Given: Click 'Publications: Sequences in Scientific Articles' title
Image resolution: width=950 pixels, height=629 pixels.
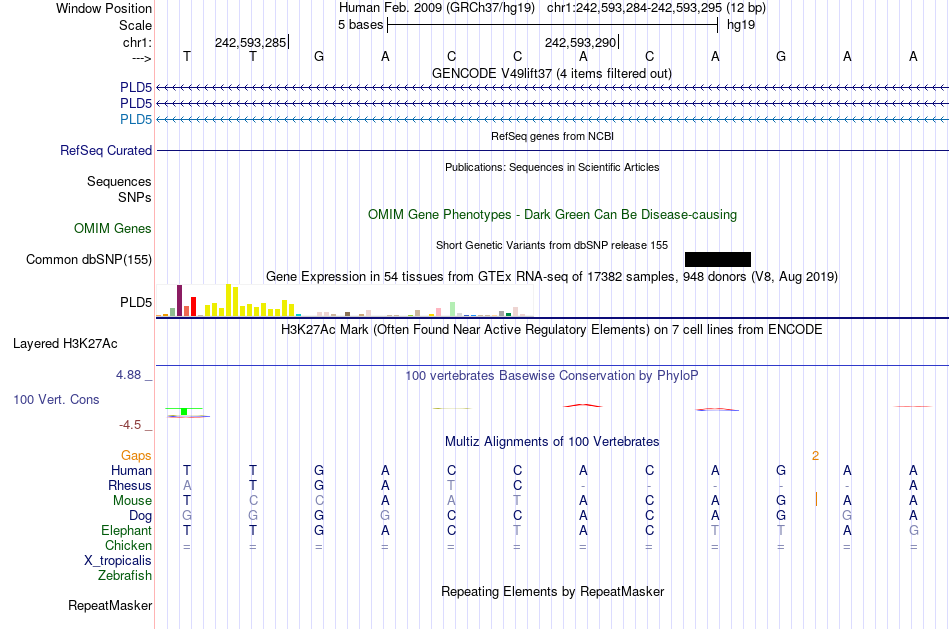Looking at the screenshot, I should pos(552,167).
